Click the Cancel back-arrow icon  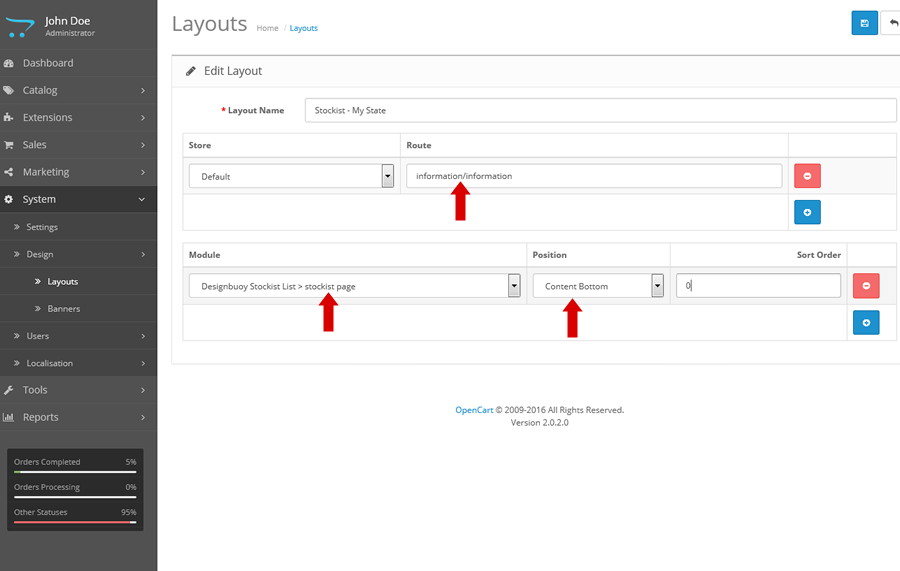click(x=891, y=23)
